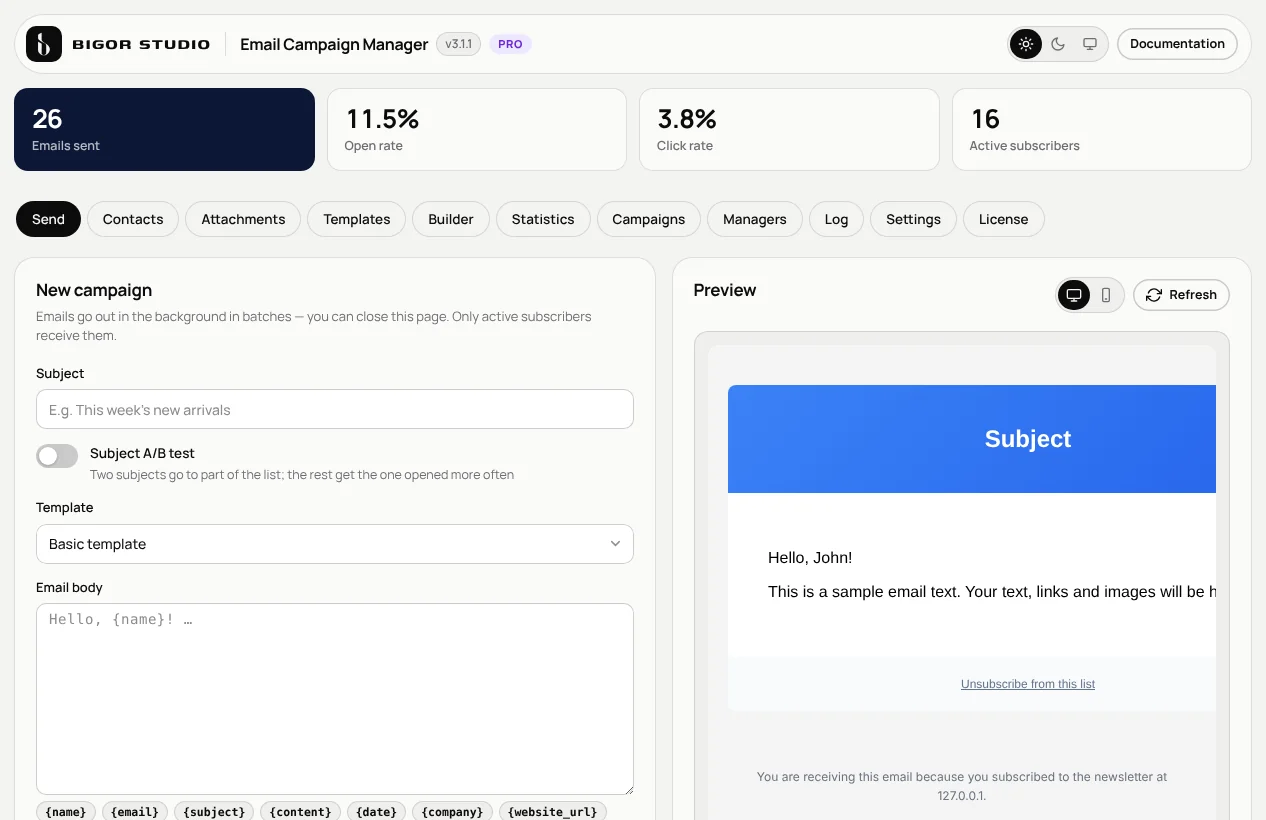Open the Contacts tab

(x=133, y=219)
